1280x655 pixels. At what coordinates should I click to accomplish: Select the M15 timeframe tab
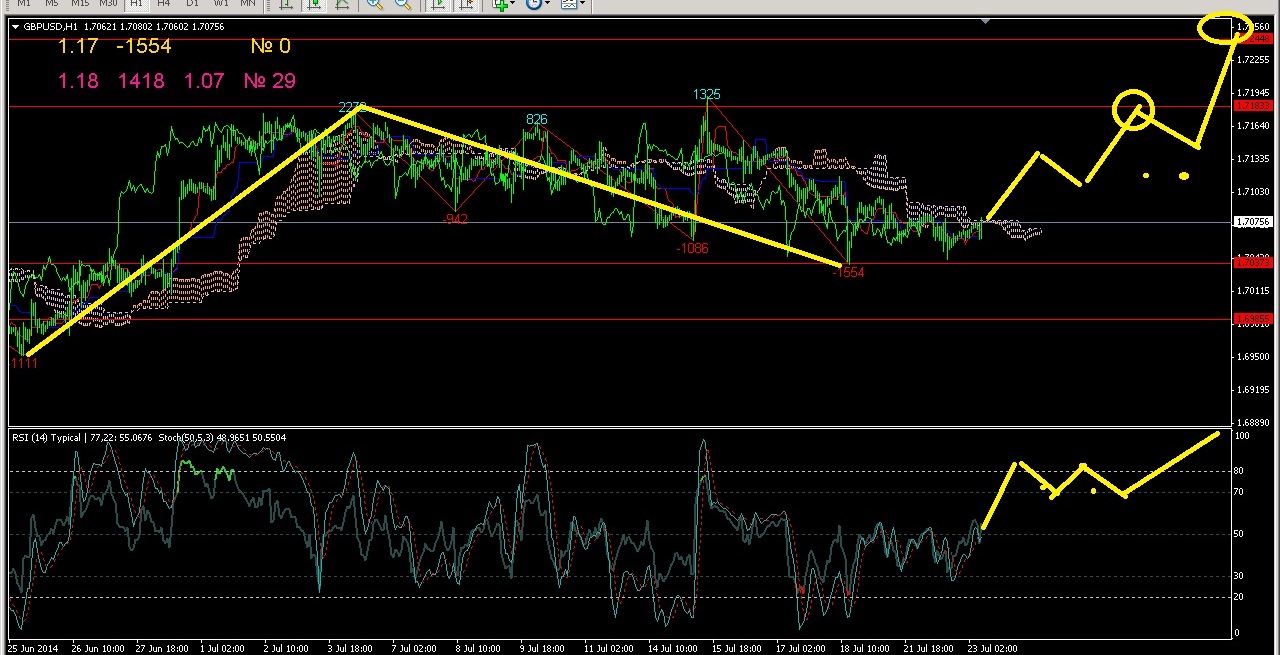coord(79,4)
